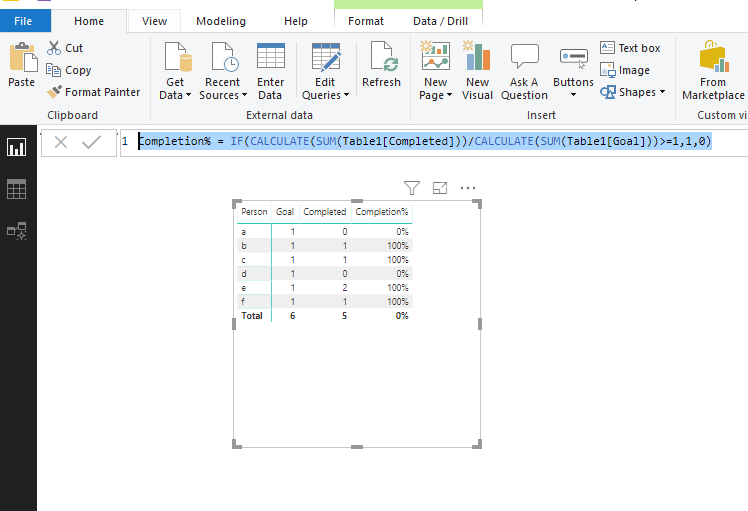Commit the formula with checkmark
748x511 pixels.
[91, 142]
